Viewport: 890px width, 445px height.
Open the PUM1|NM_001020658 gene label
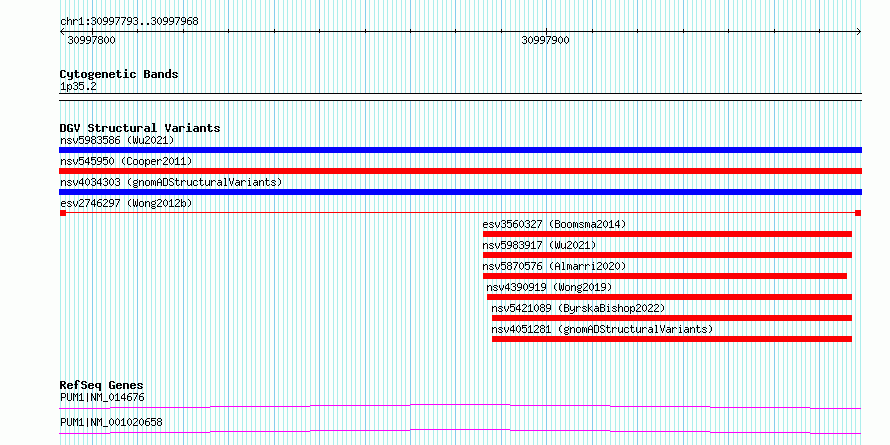pos(111,423)
